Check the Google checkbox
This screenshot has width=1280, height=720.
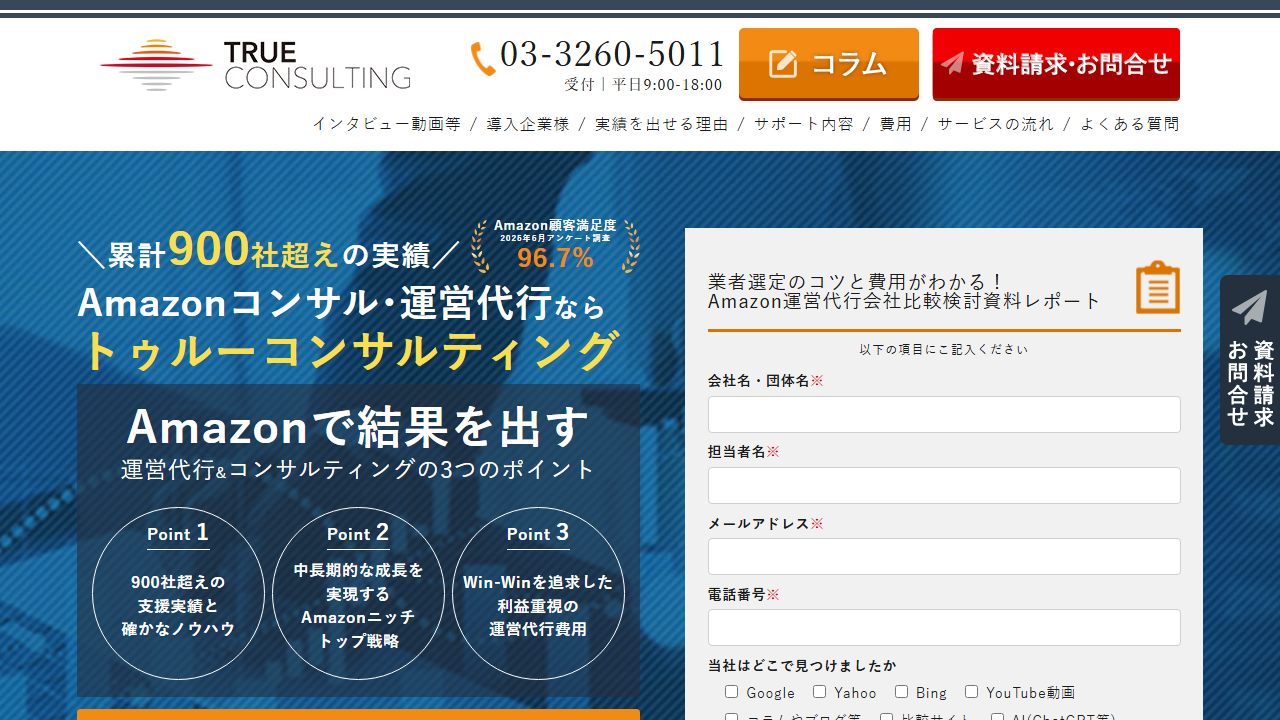[x=731, y=692]
